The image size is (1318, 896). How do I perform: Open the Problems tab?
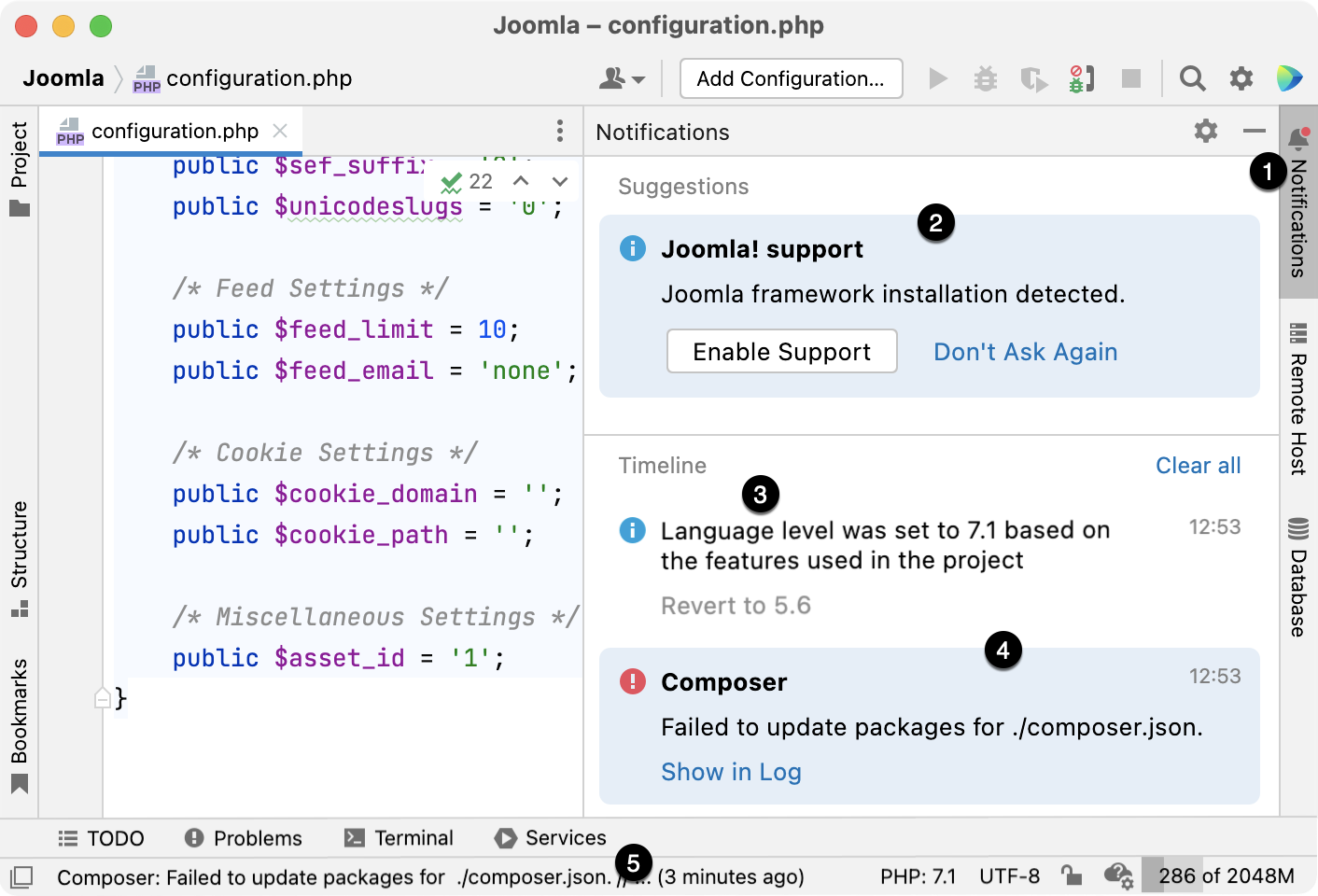coord(243,837)
